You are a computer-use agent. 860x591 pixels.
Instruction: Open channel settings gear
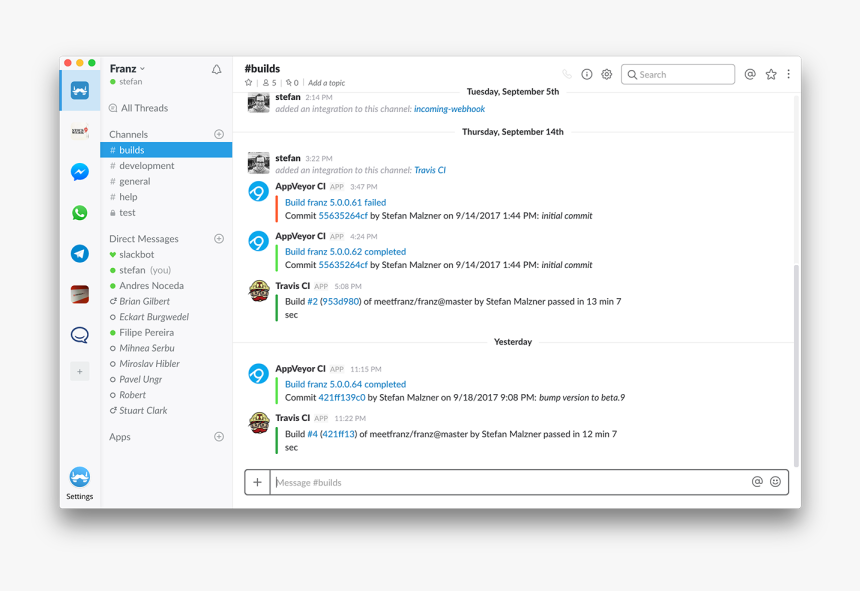[607, 74]
